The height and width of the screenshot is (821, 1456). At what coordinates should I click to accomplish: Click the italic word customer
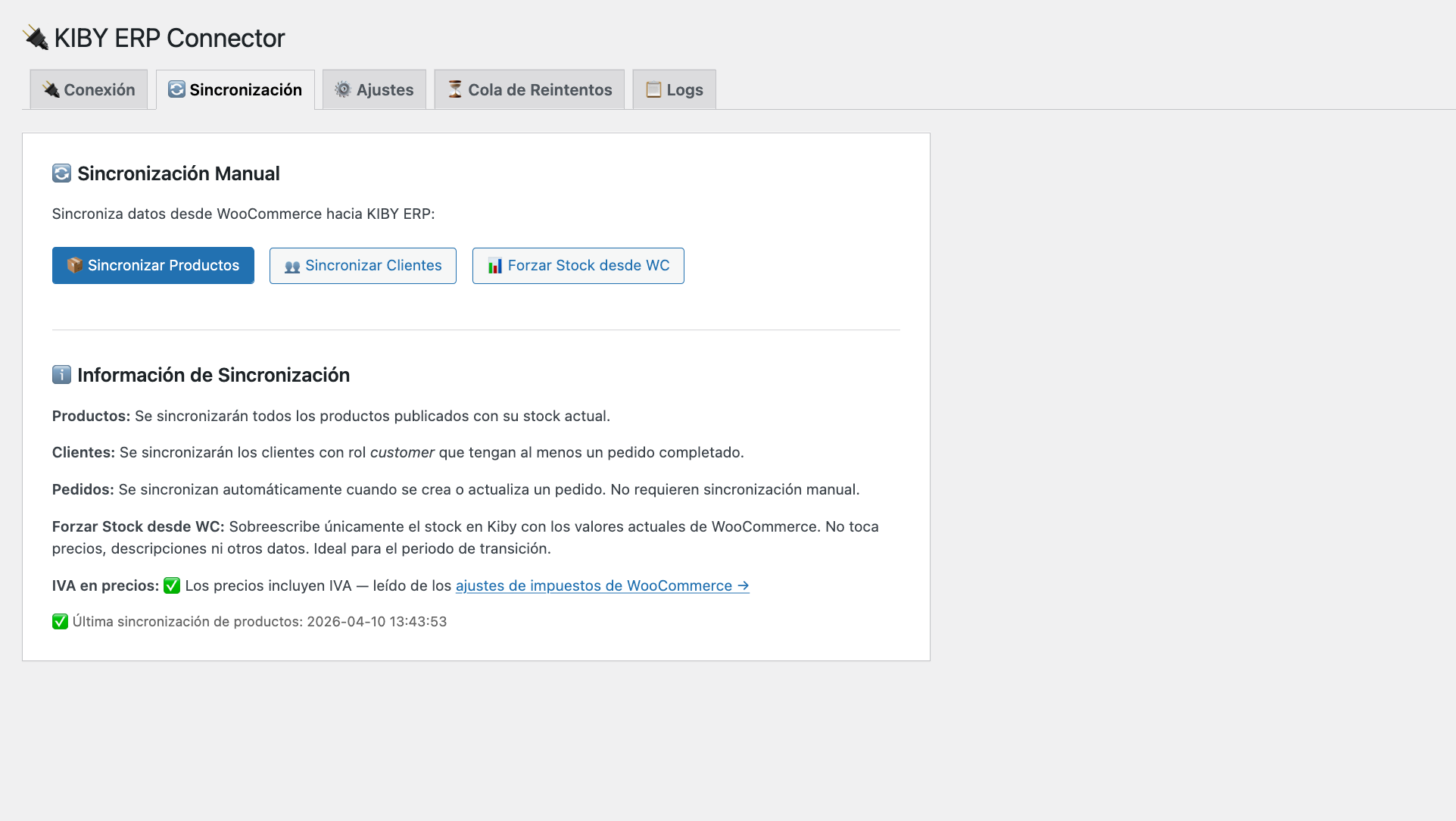(402, 452)
